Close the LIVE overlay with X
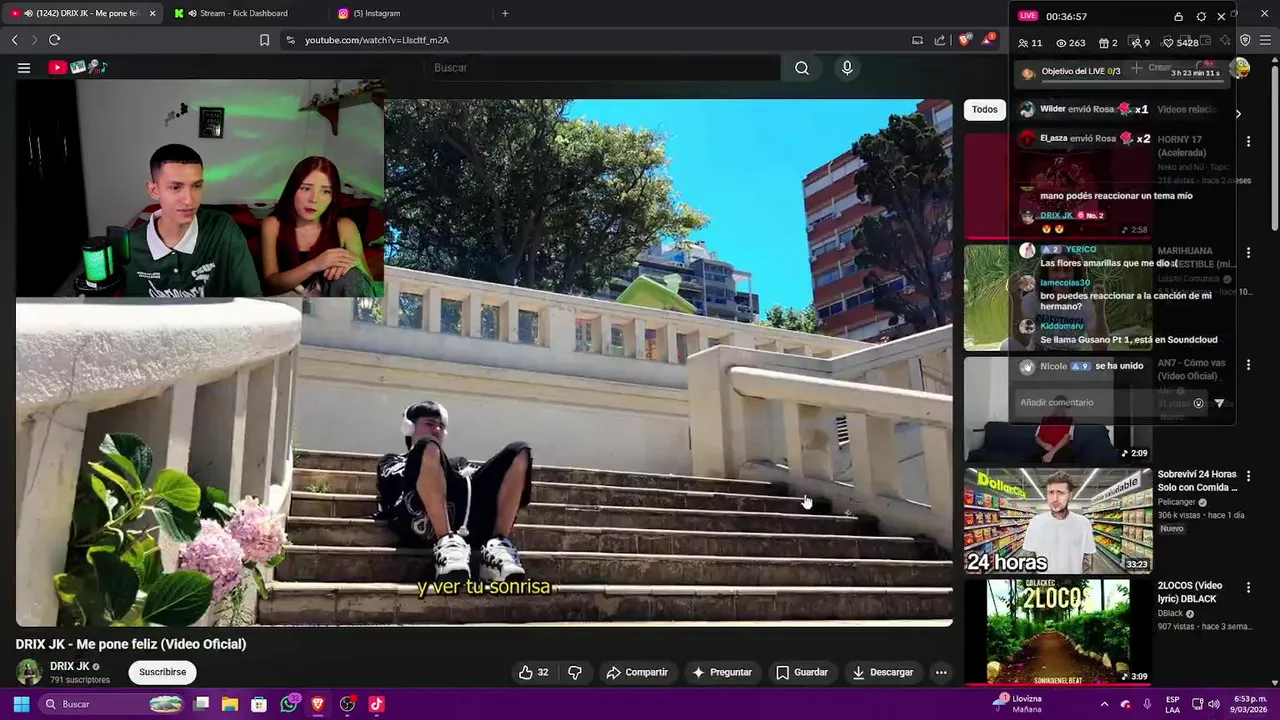Screen dimensions: 1280x720 pos(1221,17)
